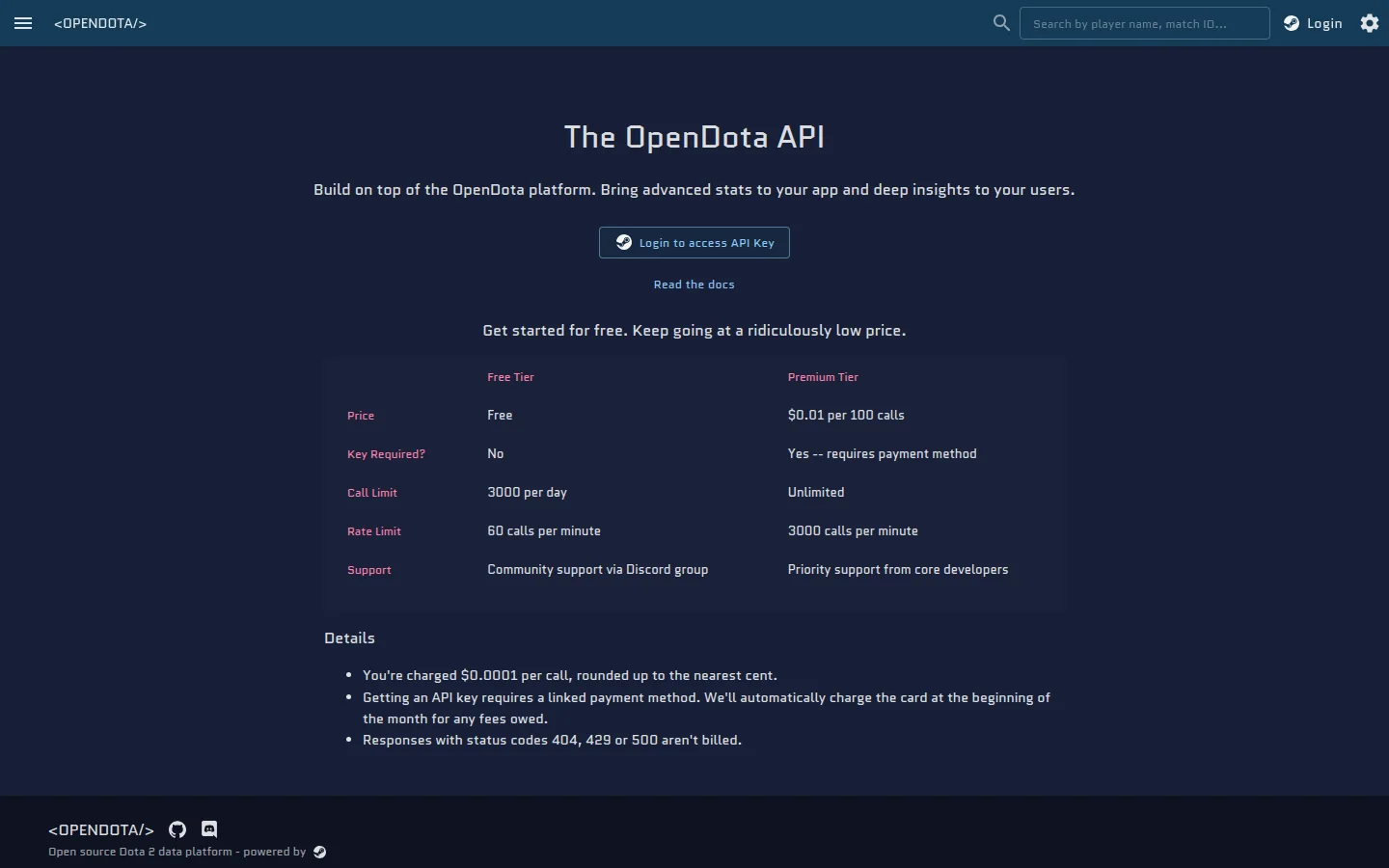1389x868 pixels.
Task: Click 'Priority support from core developers' cell
Action: pyautogui.click(x=898, y=569)
